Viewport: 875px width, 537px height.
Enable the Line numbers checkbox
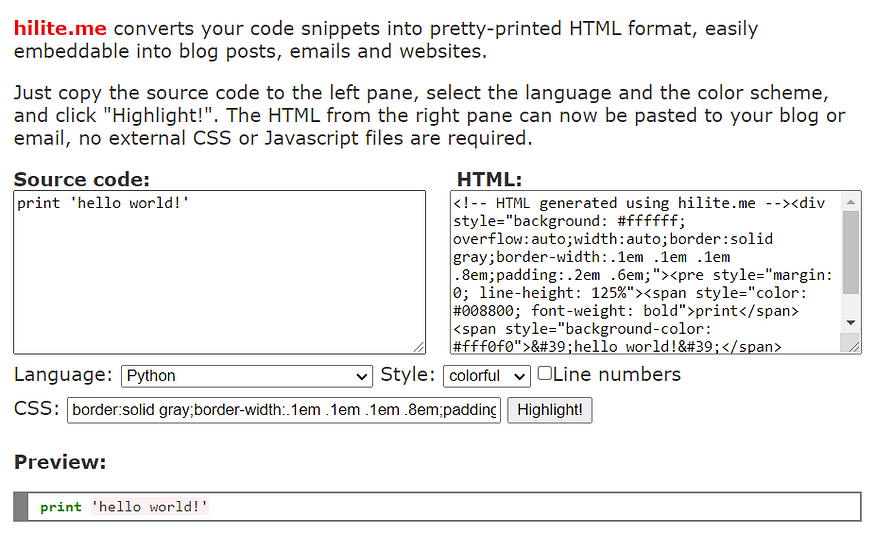(x=545, y=373)
